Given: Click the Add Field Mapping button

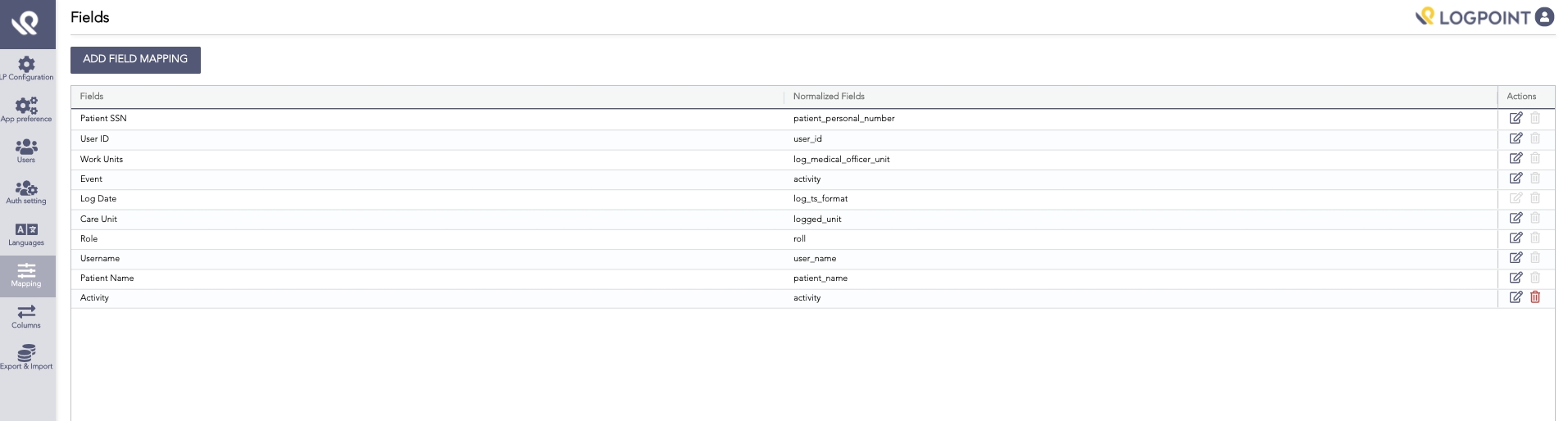Looking at the screenshot, I should coord(135,60).
